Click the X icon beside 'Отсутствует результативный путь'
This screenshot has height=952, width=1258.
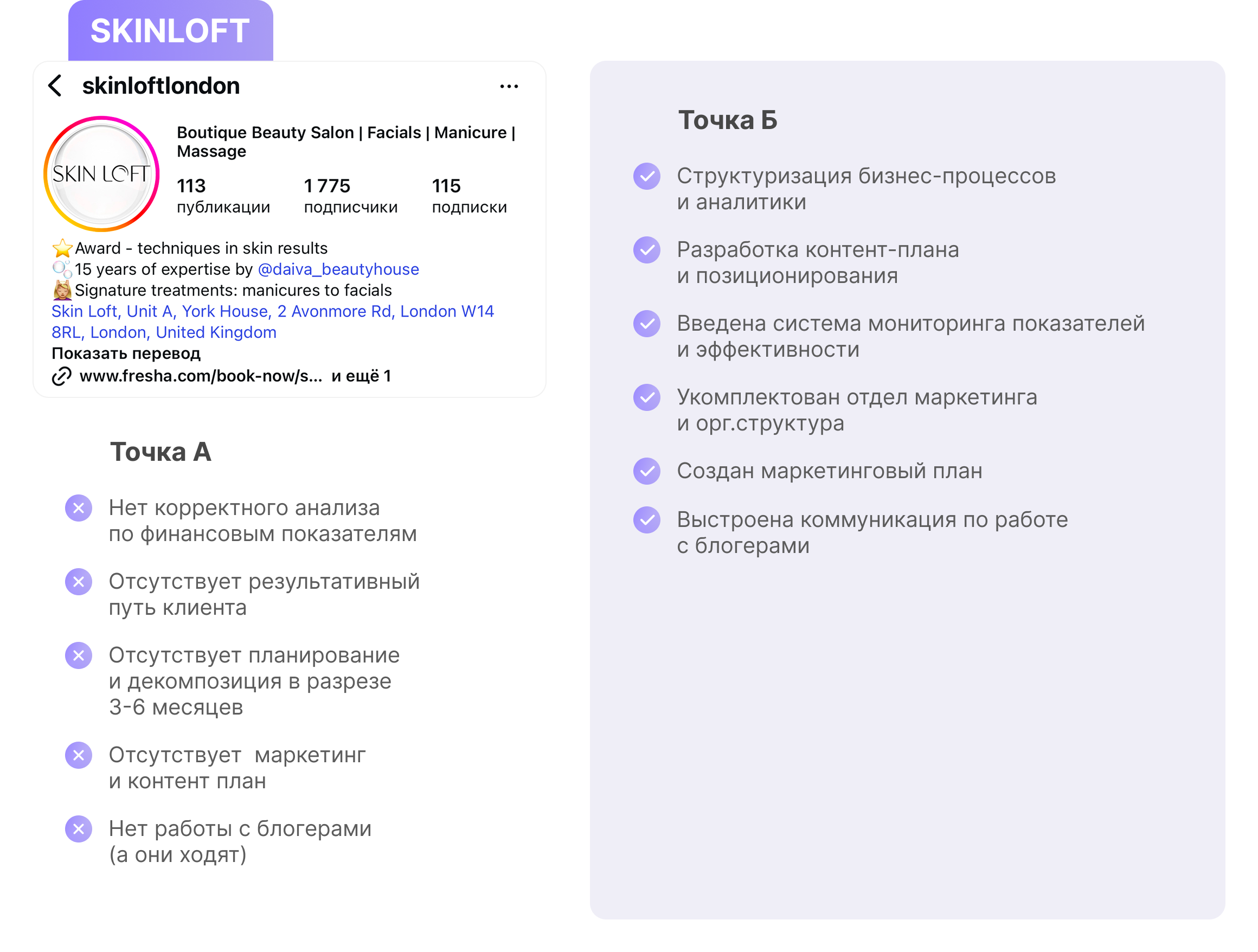(79, 582)
